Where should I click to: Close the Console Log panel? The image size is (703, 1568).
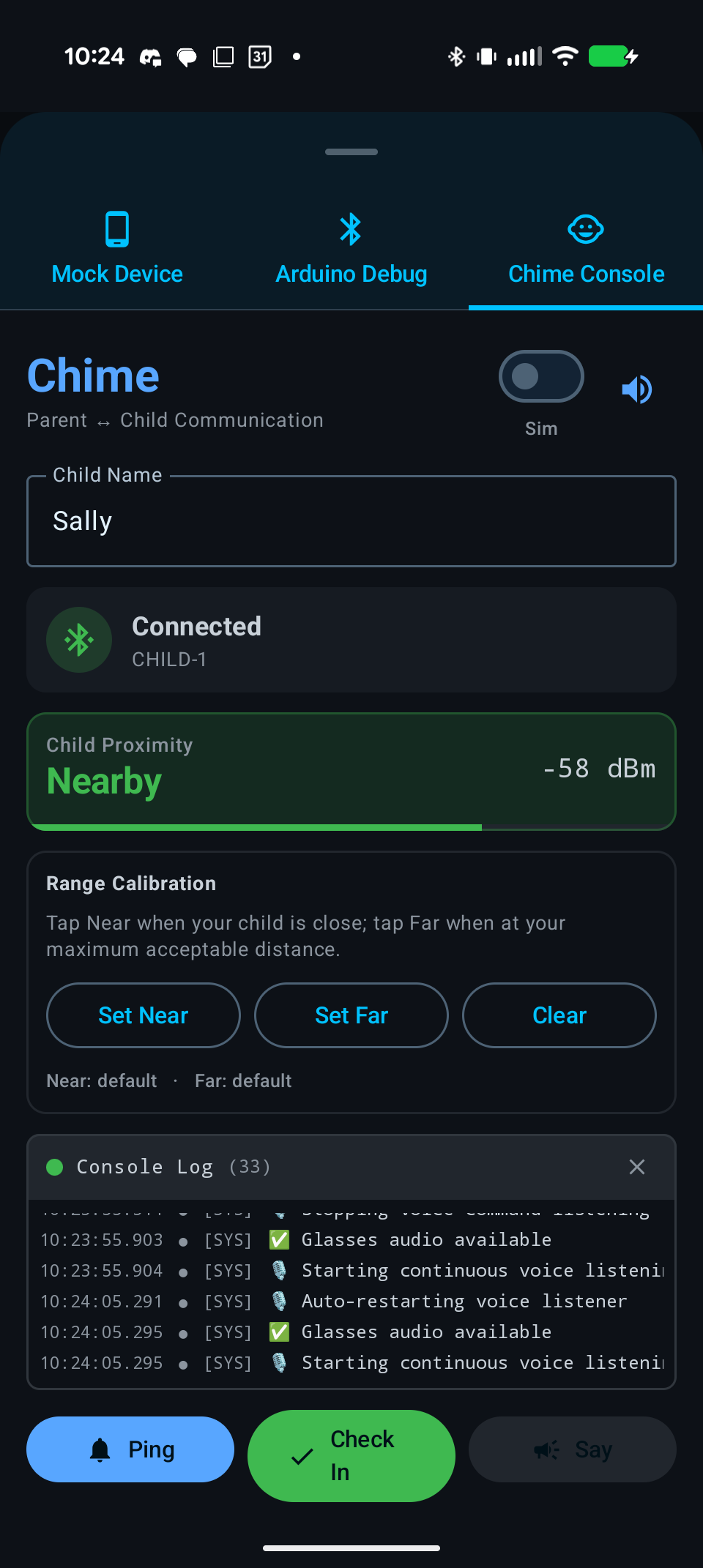pyautogui.click(x=637, y=1167)
